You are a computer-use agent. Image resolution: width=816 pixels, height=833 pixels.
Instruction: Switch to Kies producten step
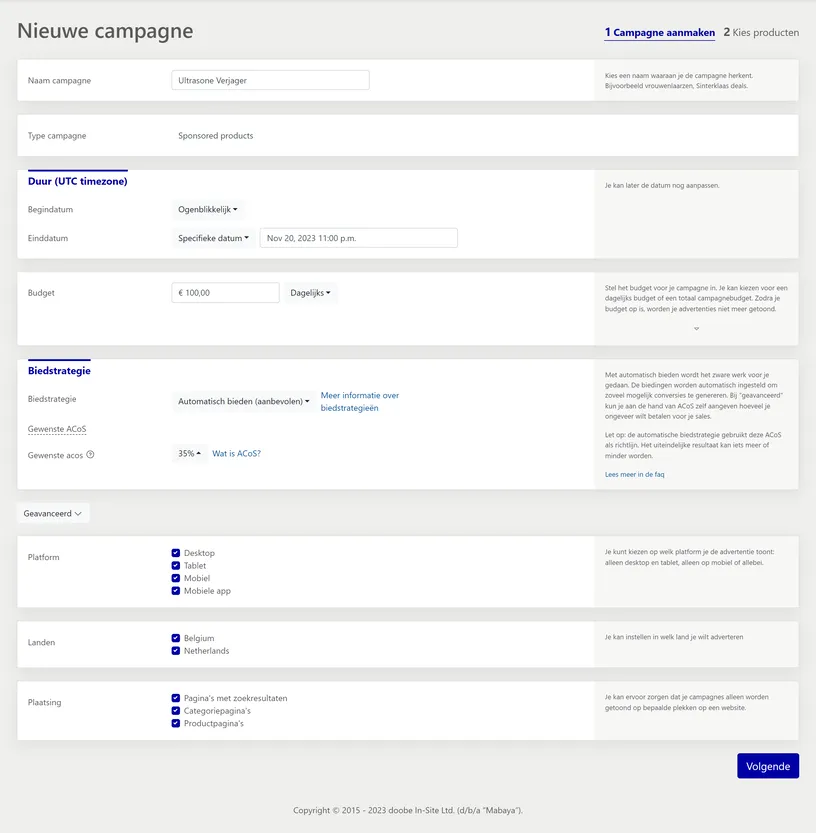(761, 32)
